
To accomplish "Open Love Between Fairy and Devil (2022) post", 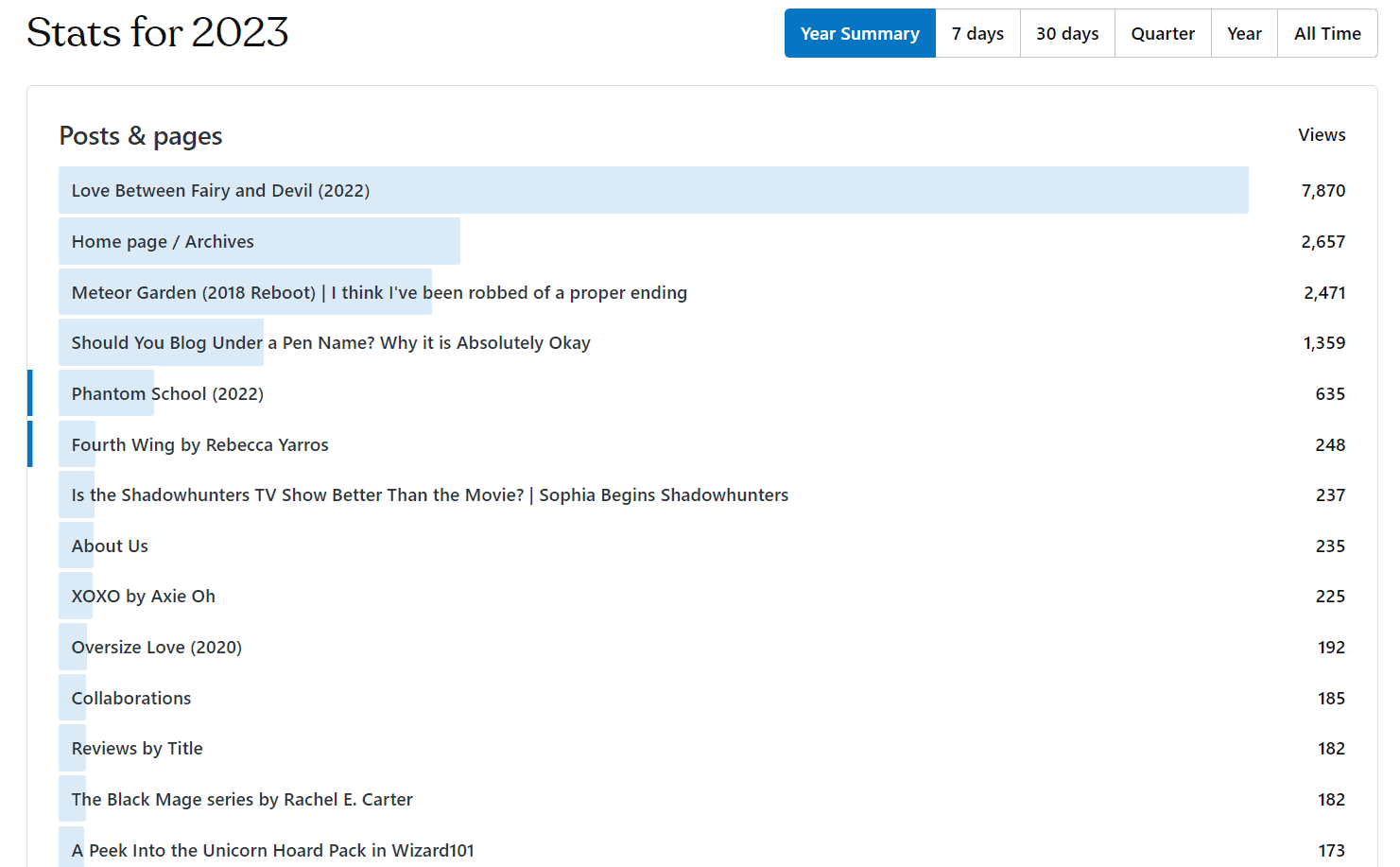I will point(220,191).
